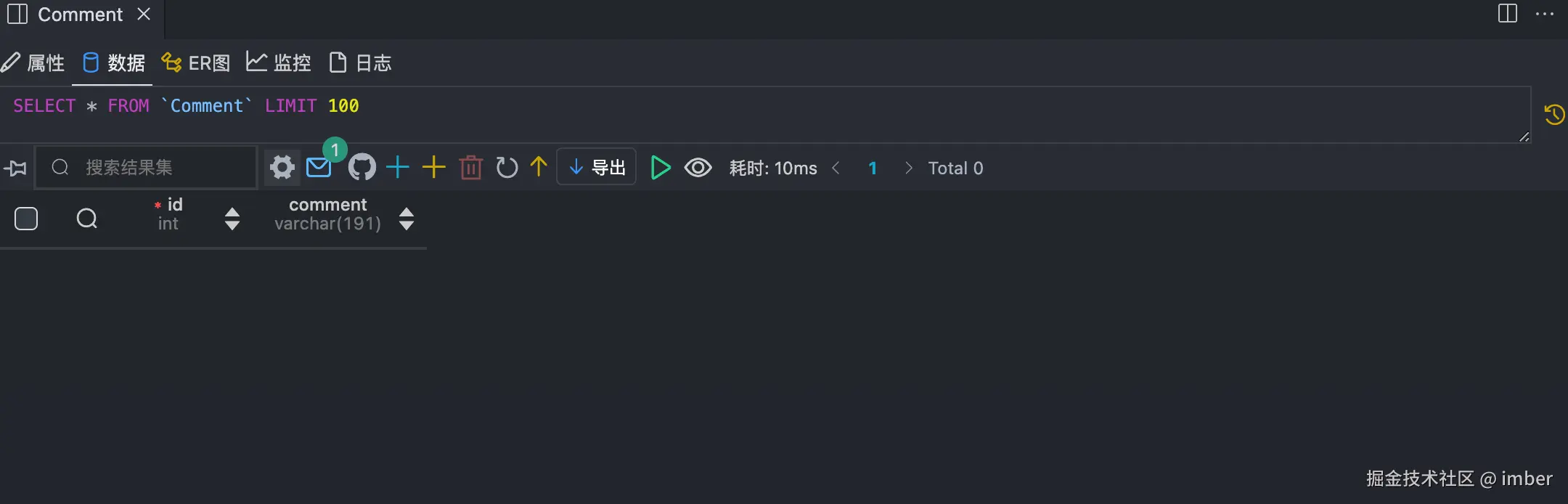Image resolution: width=1568 pixels, height=504 pixels.
Task: Click the blue plus insert icon
Action: (398, 168)
